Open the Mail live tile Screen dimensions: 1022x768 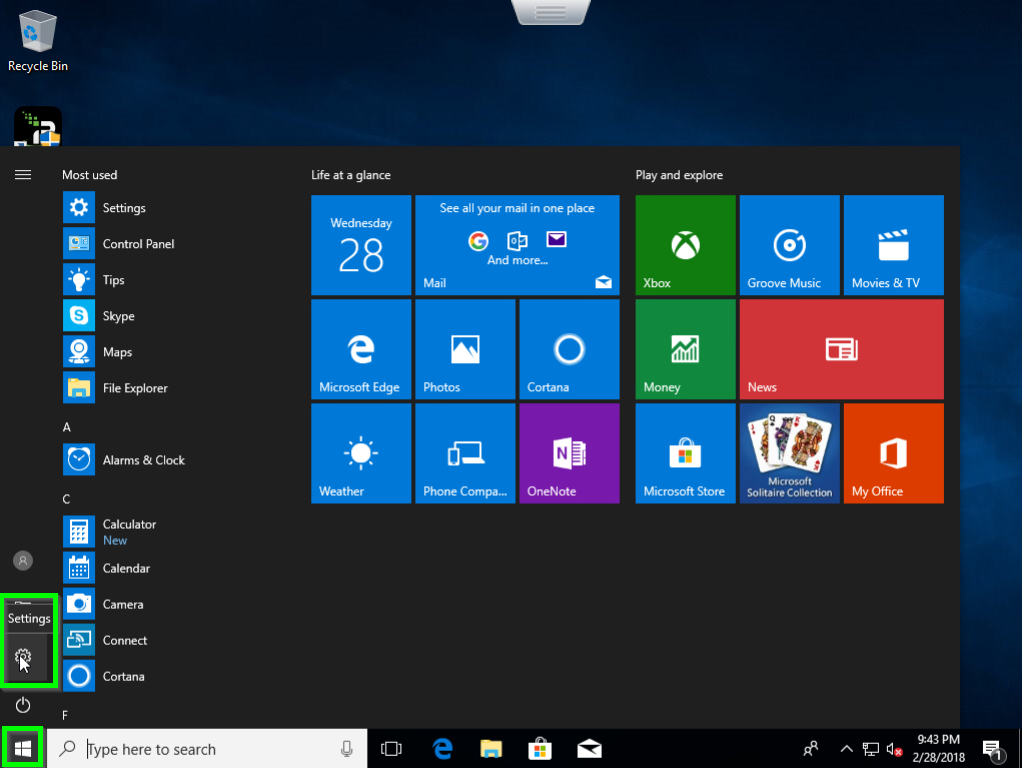coord(518,245)
